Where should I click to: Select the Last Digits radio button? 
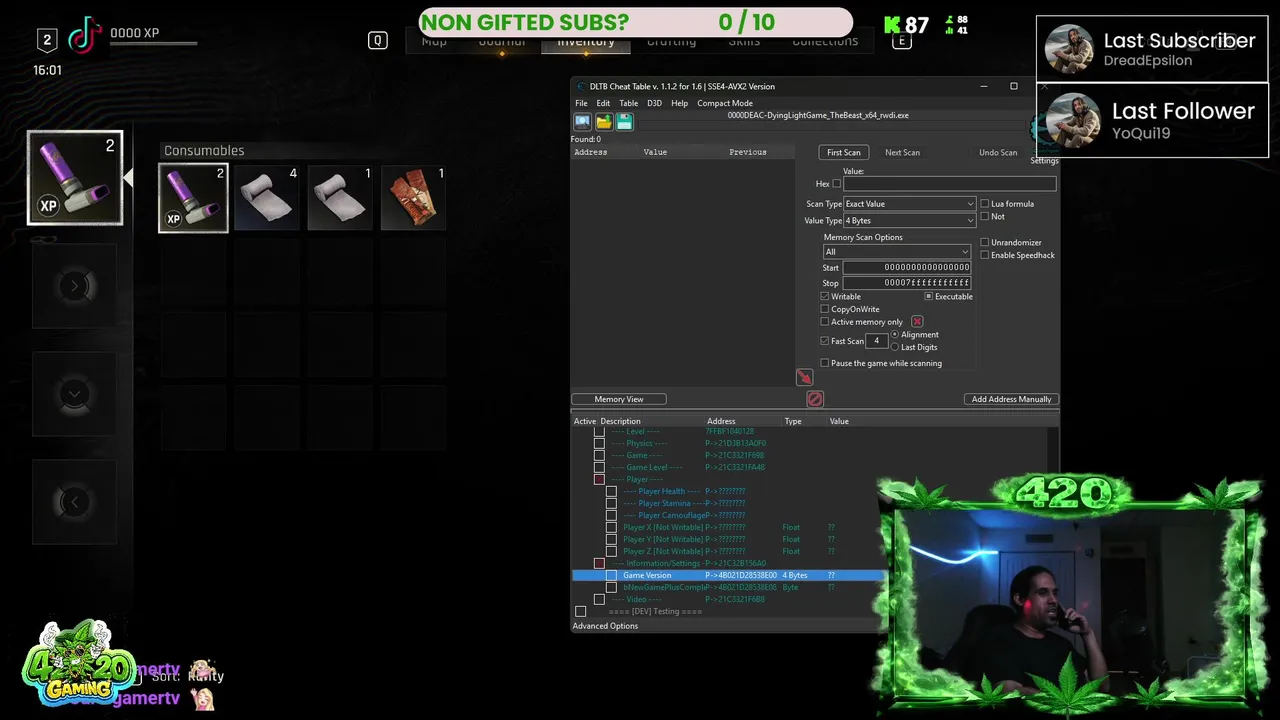(895, 347)
